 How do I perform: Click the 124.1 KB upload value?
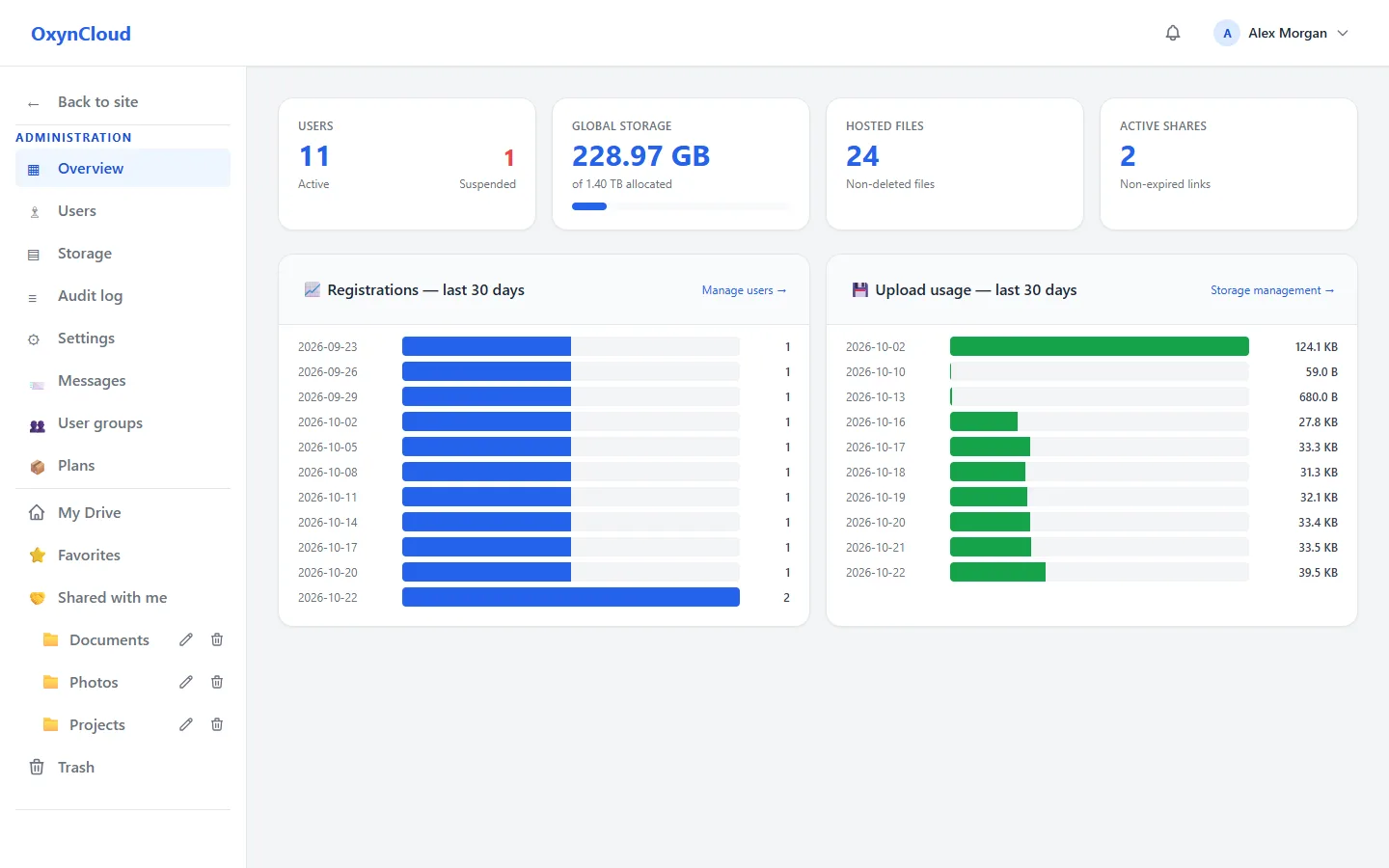[x=1316, y=346]
